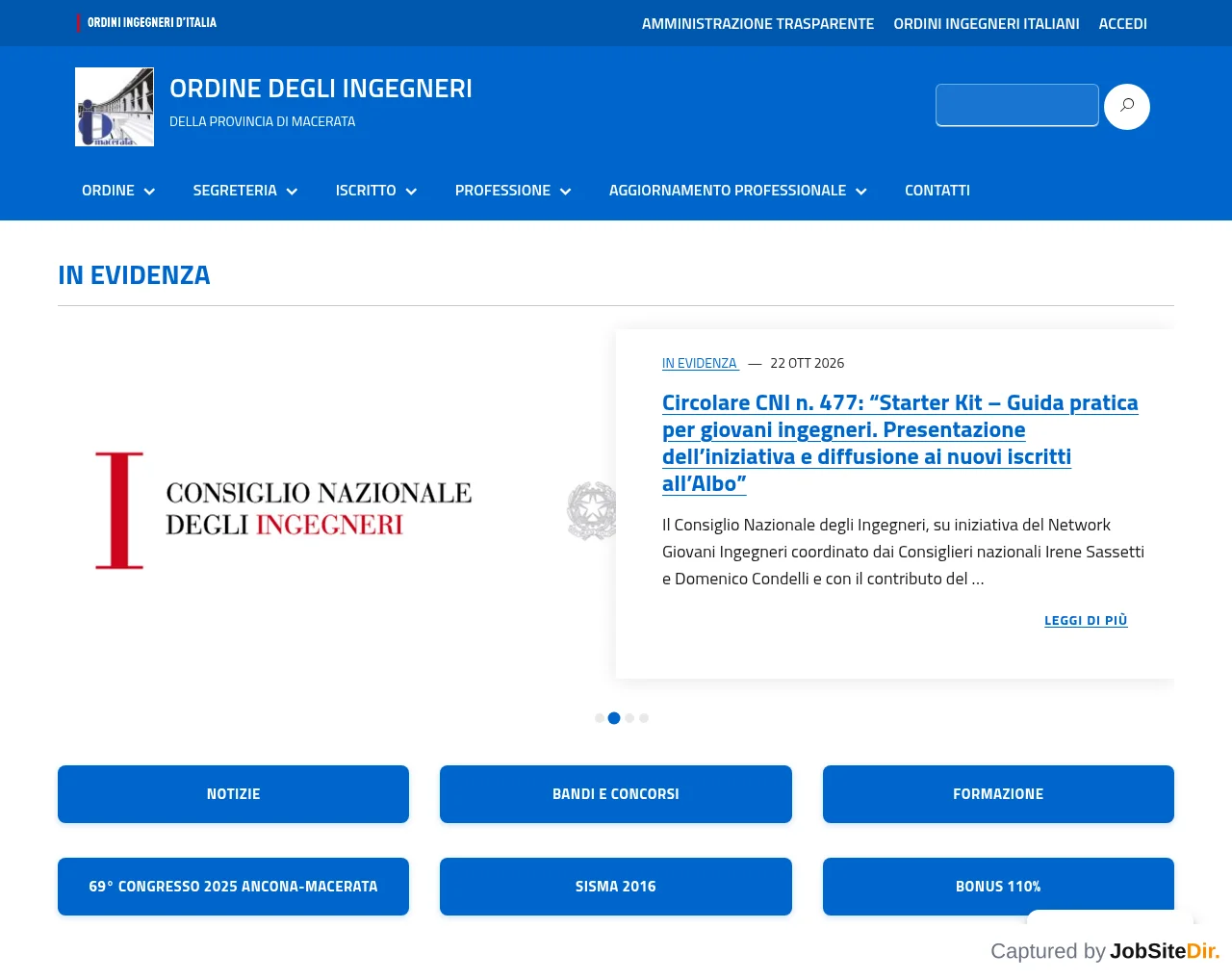Screen dimensions: 1232x980
Task: Click the SISMA 2016 button
Action: [616, 887]
